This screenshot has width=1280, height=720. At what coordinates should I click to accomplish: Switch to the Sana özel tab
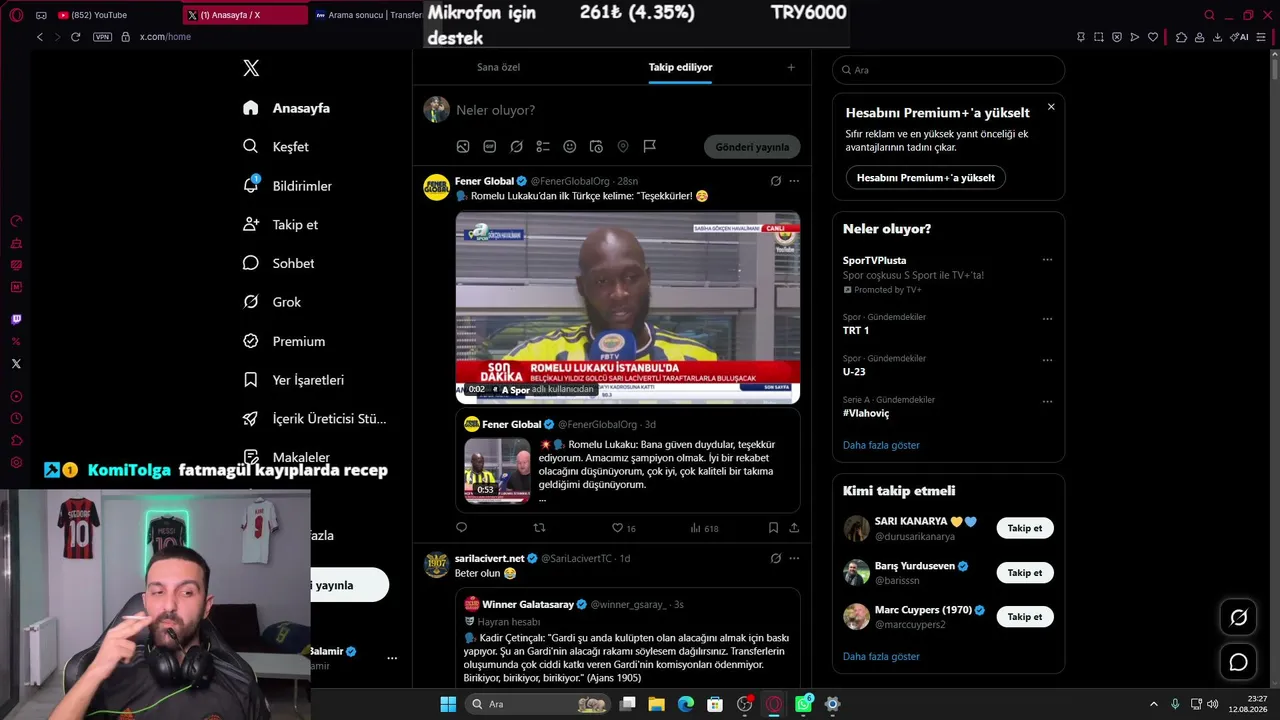[498, 67]
